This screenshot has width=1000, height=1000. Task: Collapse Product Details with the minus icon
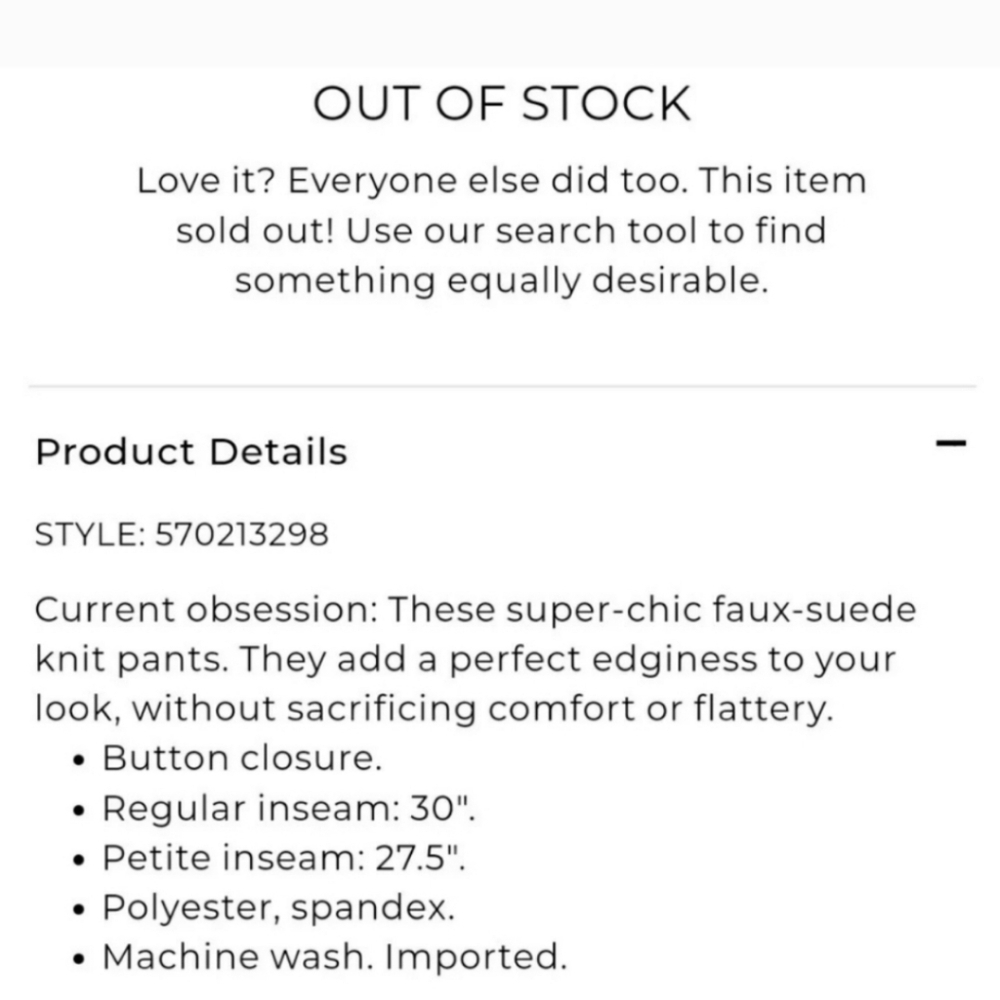click(x=951, y=443)
